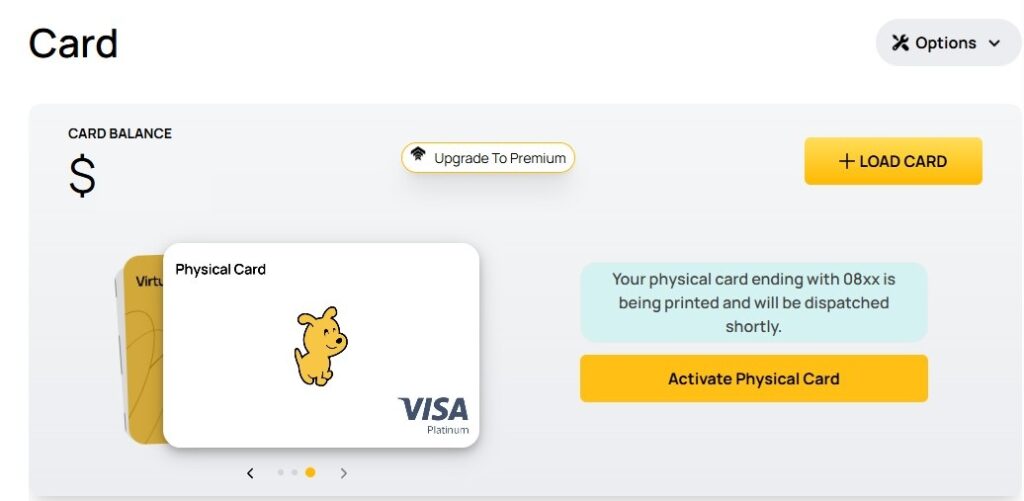
Task: Select the second carousel dot
Action: coord(294,472)
